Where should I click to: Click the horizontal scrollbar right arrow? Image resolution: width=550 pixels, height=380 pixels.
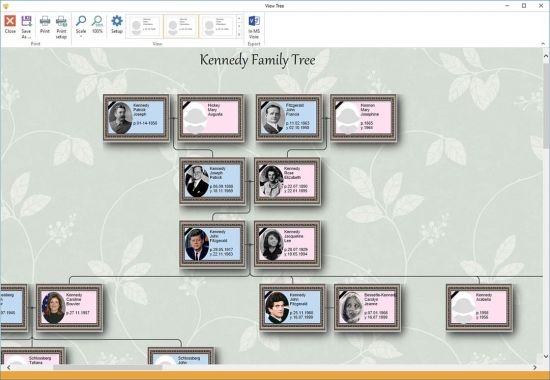535,367
